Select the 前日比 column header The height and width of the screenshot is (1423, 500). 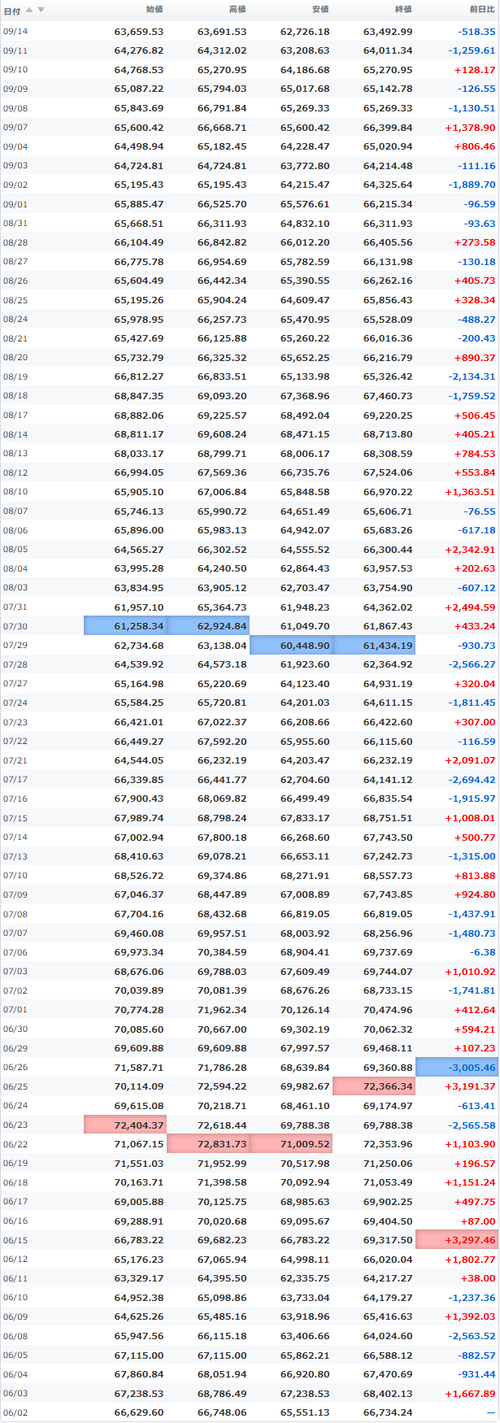point(481,9)
